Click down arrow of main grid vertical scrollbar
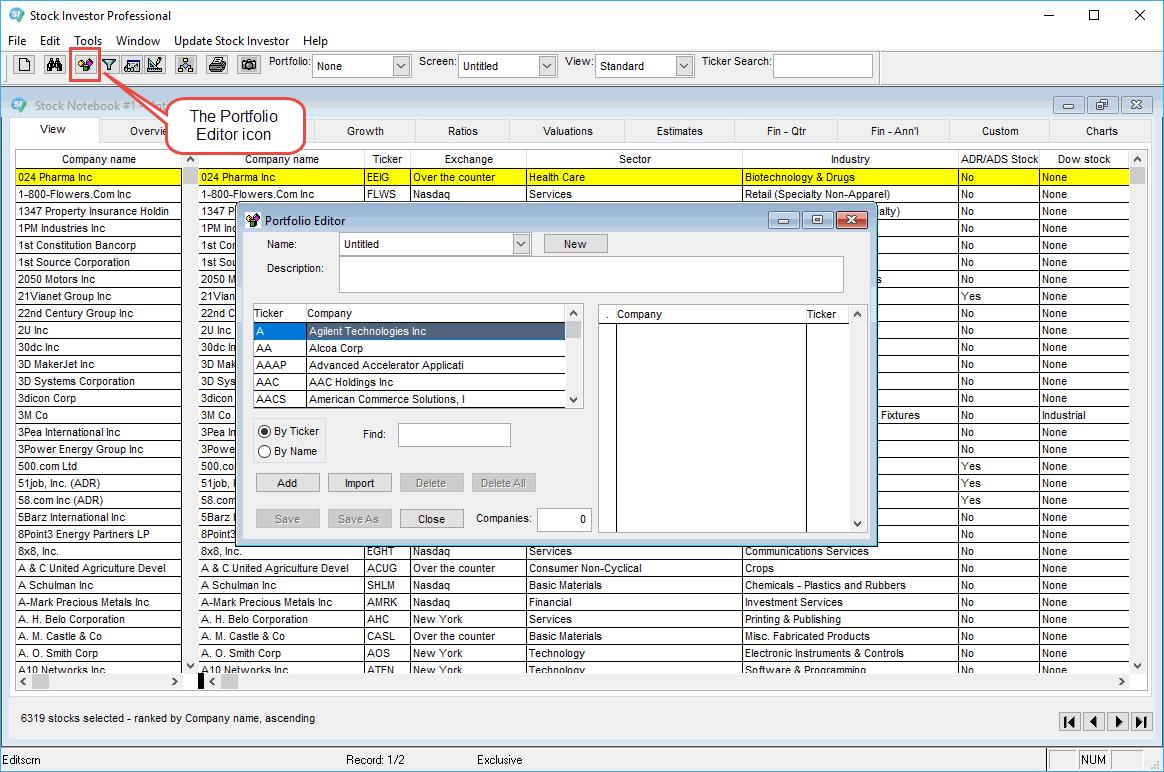 click(x=1137, y=667)
